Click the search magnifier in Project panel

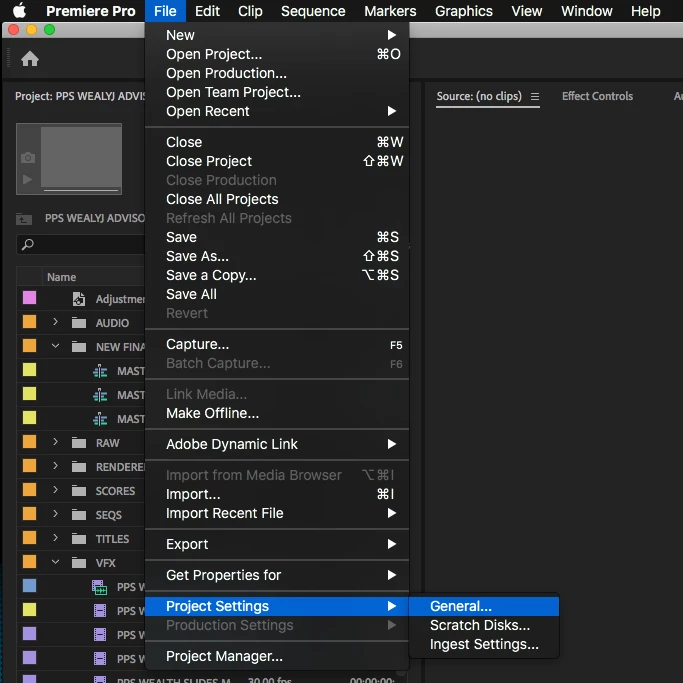pyautogui.click(x=27, y=244)
